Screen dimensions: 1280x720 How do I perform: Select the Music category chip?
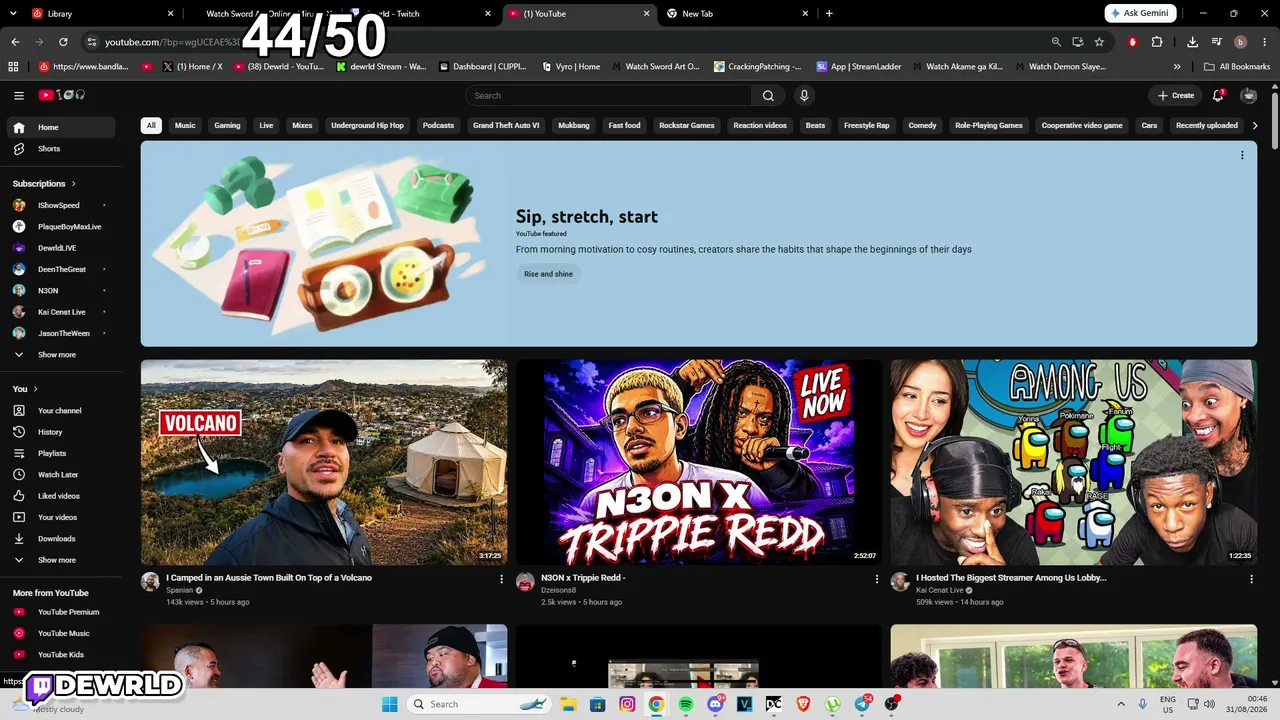185,126
